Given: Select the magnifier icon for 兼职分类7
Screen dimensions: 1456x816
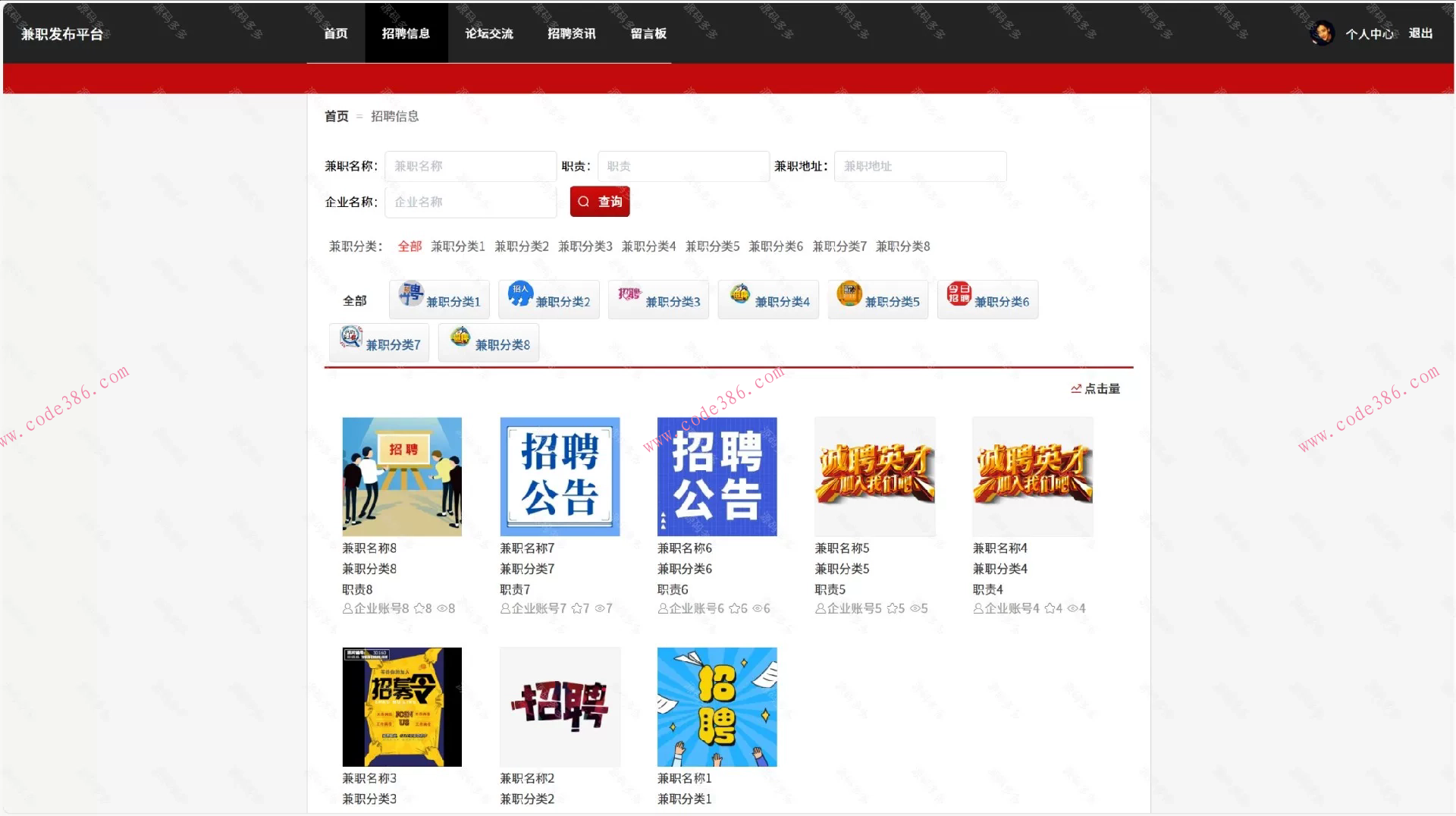Looking at the screenshot, I should pyautogui.click(x=350, y=338).
